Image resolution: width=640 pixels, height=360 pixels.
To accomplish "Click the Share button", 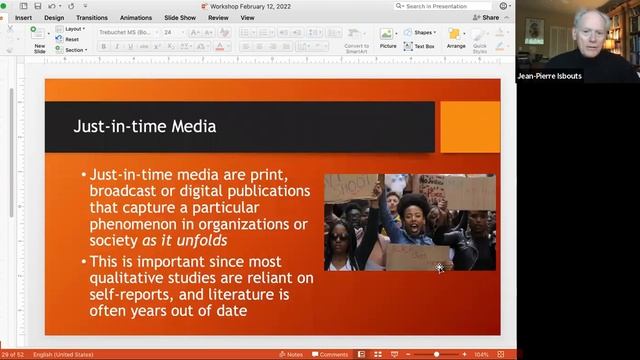I will [x=486, y=18].
